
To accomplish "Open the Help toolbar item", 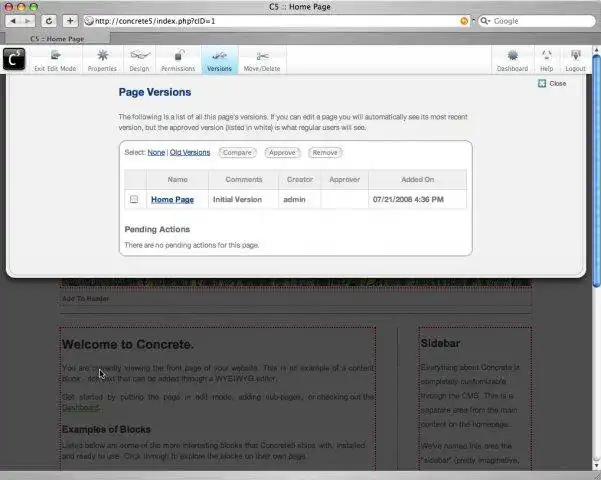I will pos(547,61).
